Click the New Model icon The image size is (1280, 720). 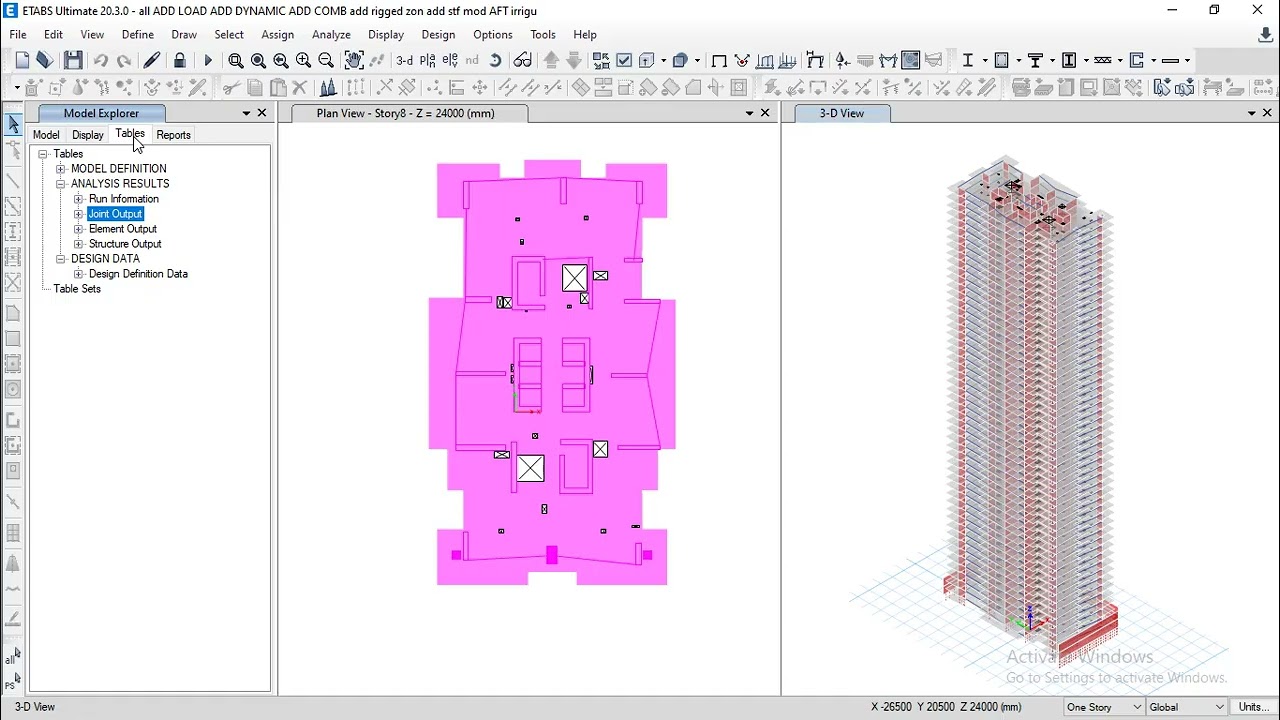coord(22,61)
